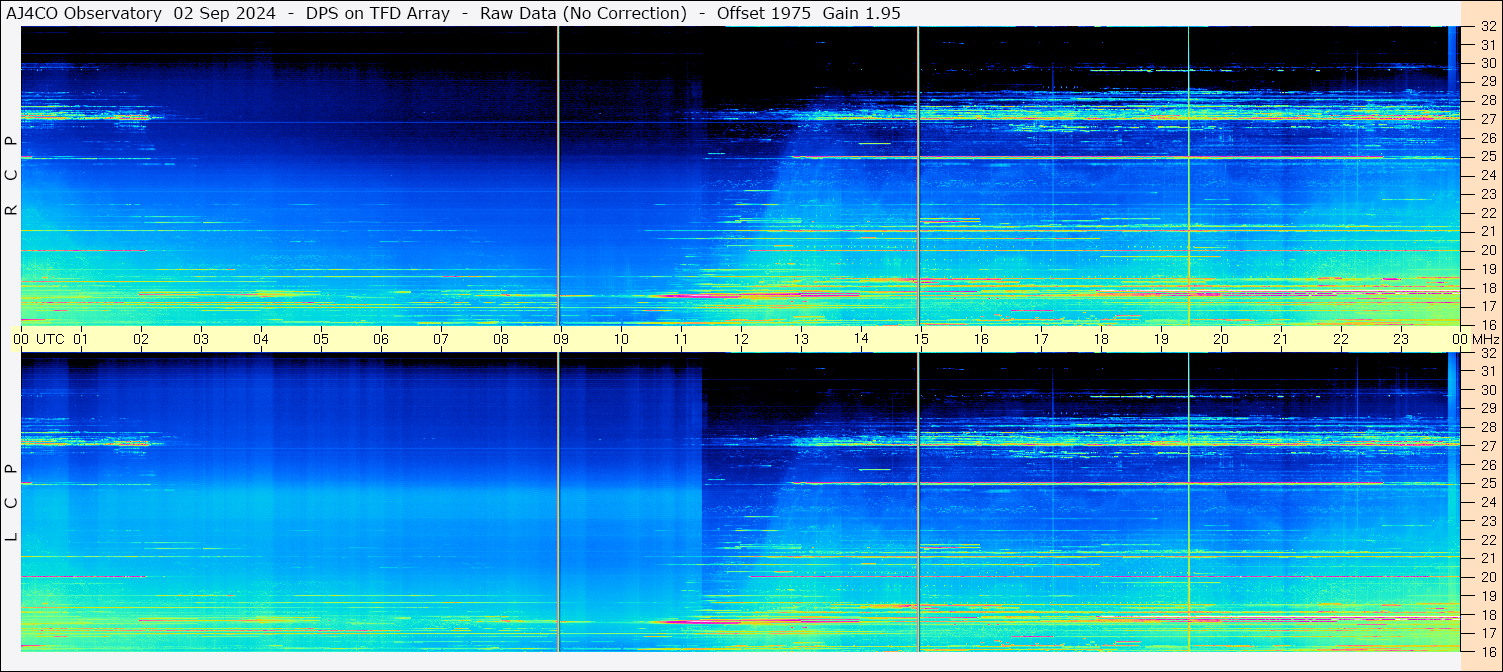This screenshot has width=1503, height=672.
Task: Click the '00' hour label beside UTC
Action: click(x=21, y=339)
